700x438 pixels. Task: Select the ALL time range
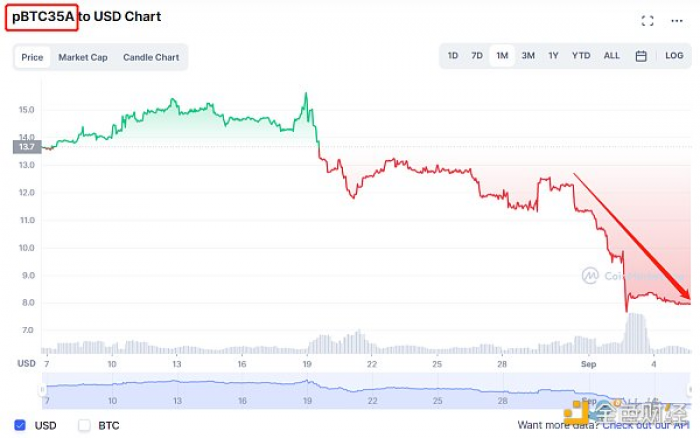pyautogui.click(x=612, y=56)
